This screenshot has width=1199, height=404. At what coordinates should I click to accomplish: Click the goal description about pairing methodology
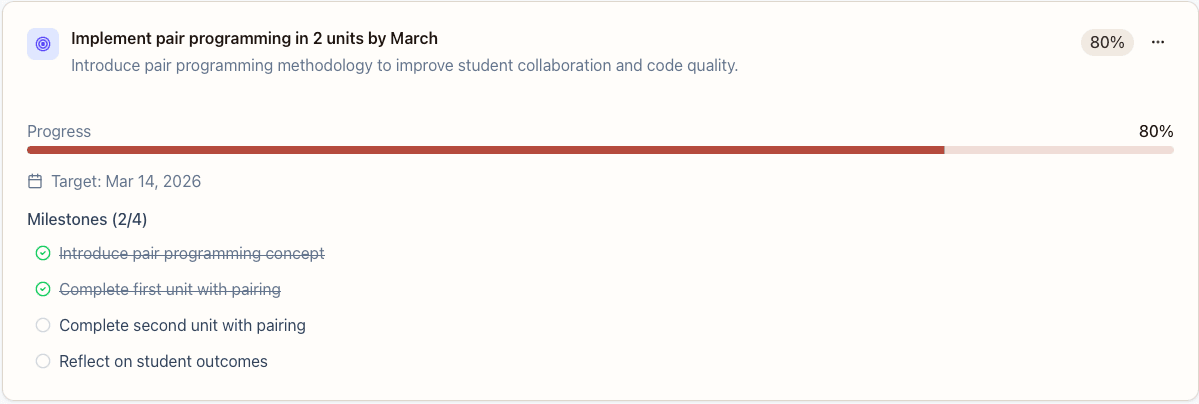(x=404, y=66)
